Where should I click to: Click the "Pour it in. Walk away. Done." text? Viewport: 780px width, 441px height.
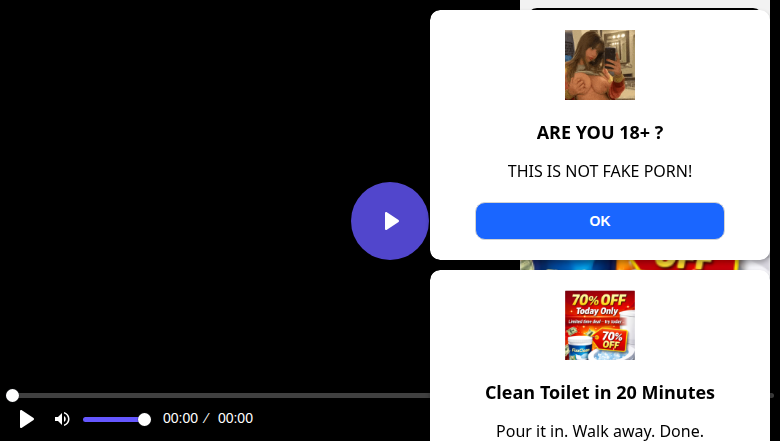click(600, 431)
